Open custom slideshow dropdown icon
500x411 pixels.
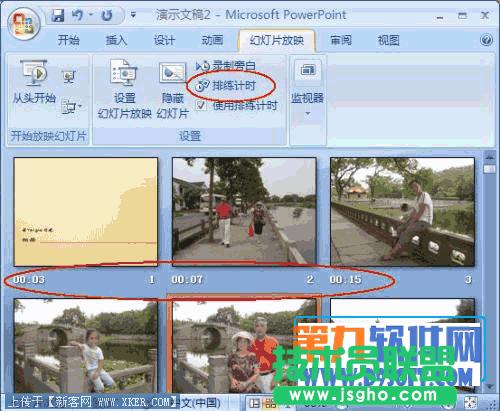coord(71,107)
